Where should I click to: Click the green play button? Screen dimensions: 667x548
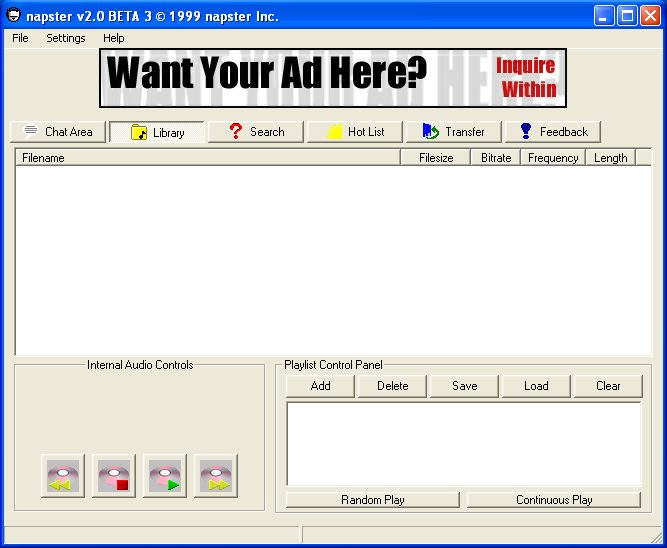tap(165, 476)
